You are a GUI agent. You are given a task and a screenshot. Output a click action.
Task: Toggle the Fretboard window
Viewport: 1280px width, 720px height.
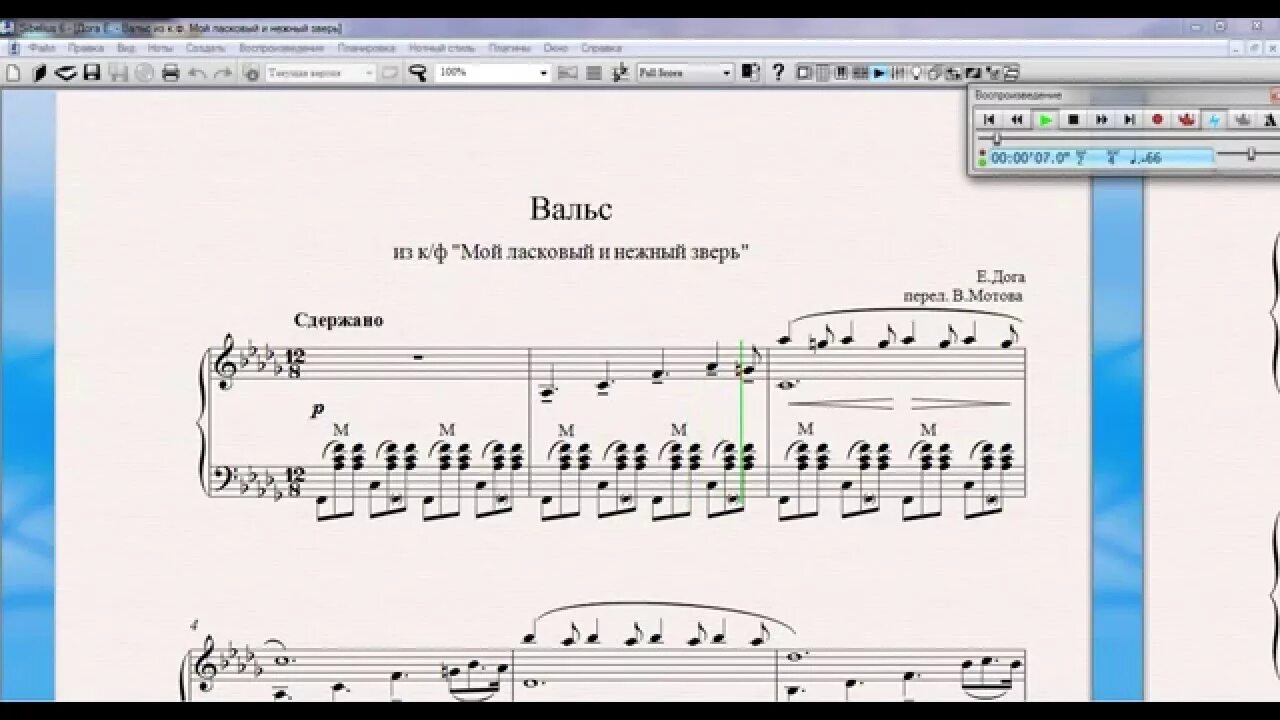pos(859,72)
